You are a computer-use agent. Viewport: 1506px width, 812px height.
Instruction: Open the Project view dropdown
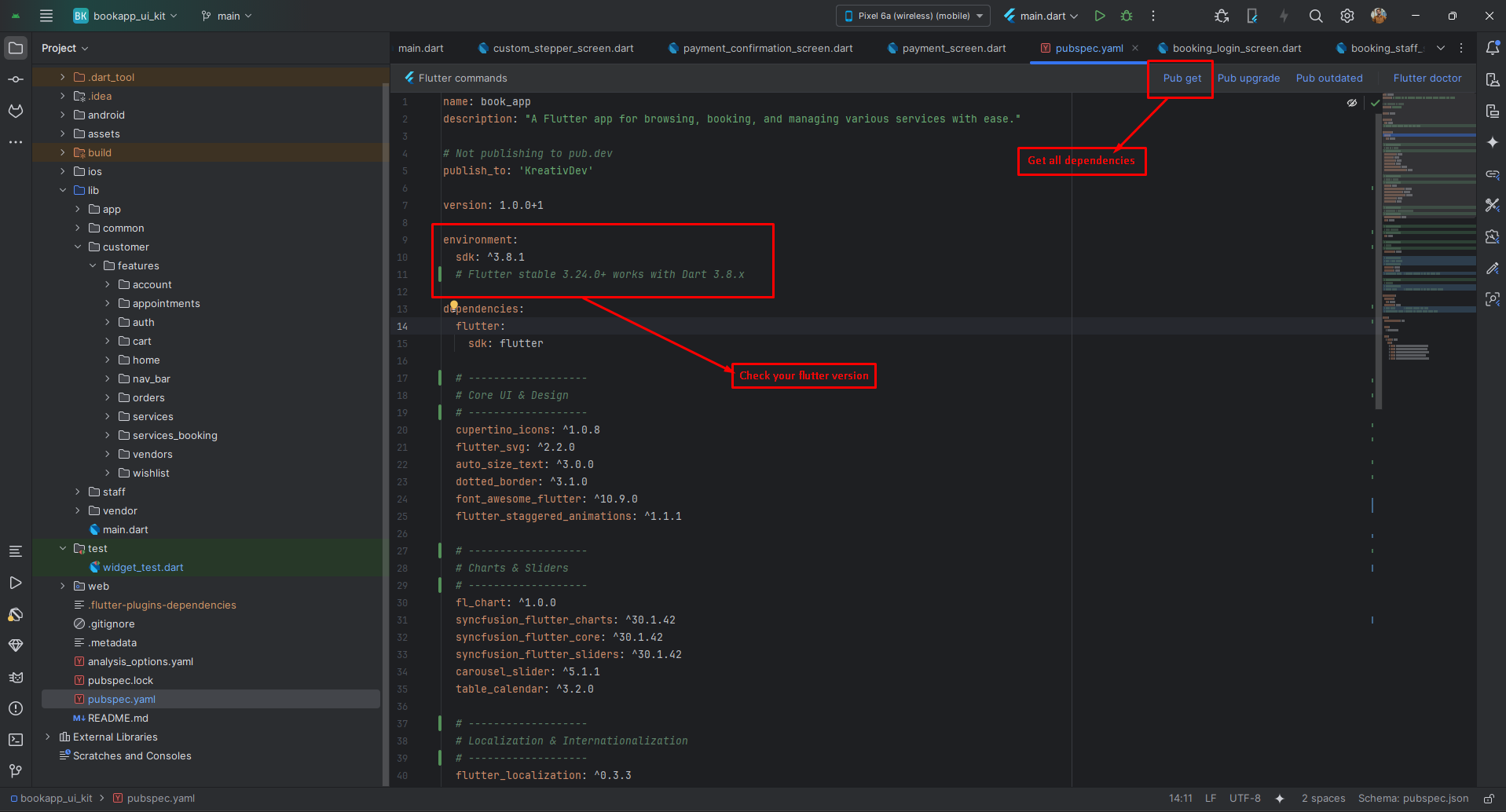[x=64, y=48]
